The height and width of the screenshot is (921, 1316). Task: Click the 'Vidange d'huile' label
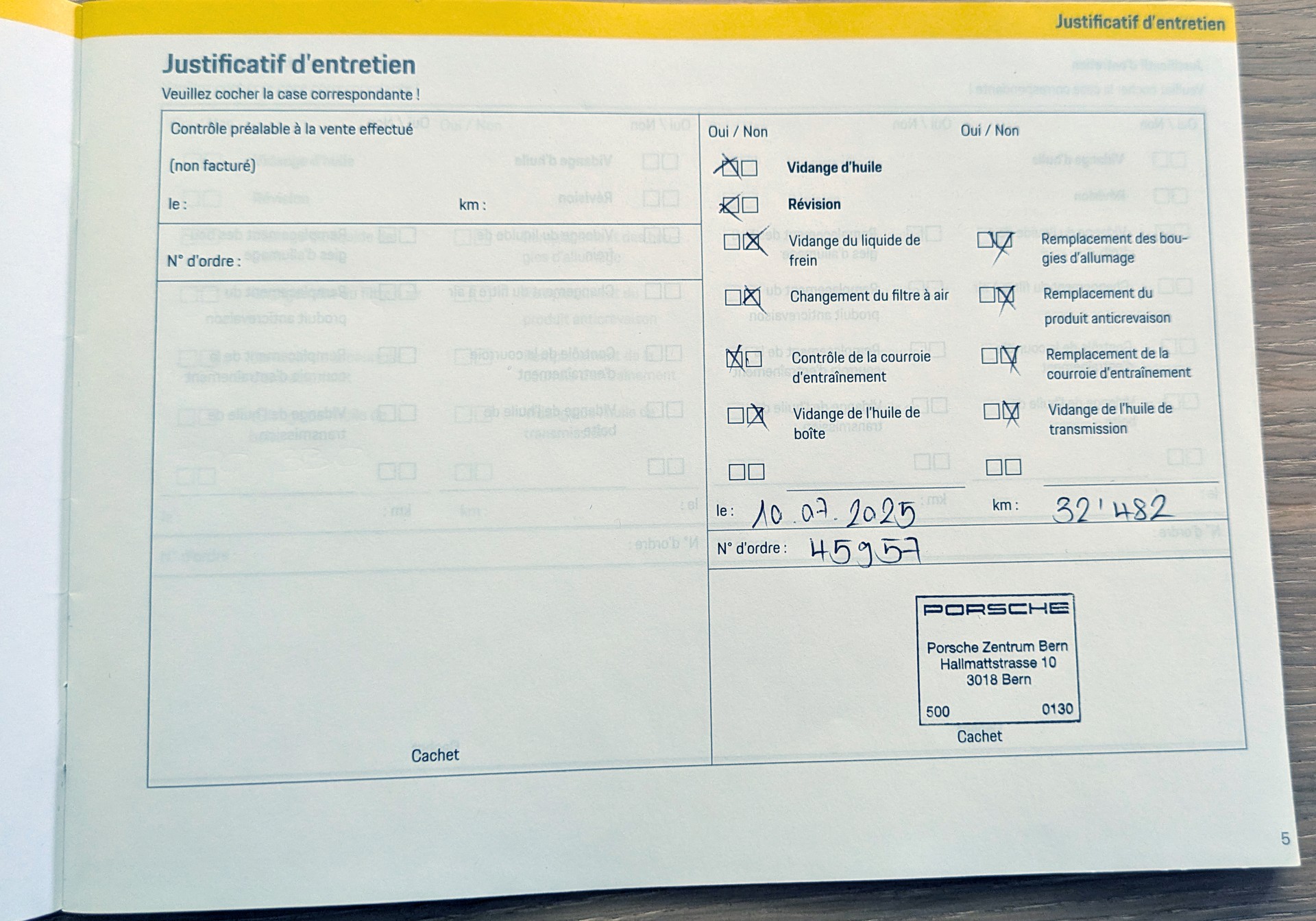coord(834,167)
